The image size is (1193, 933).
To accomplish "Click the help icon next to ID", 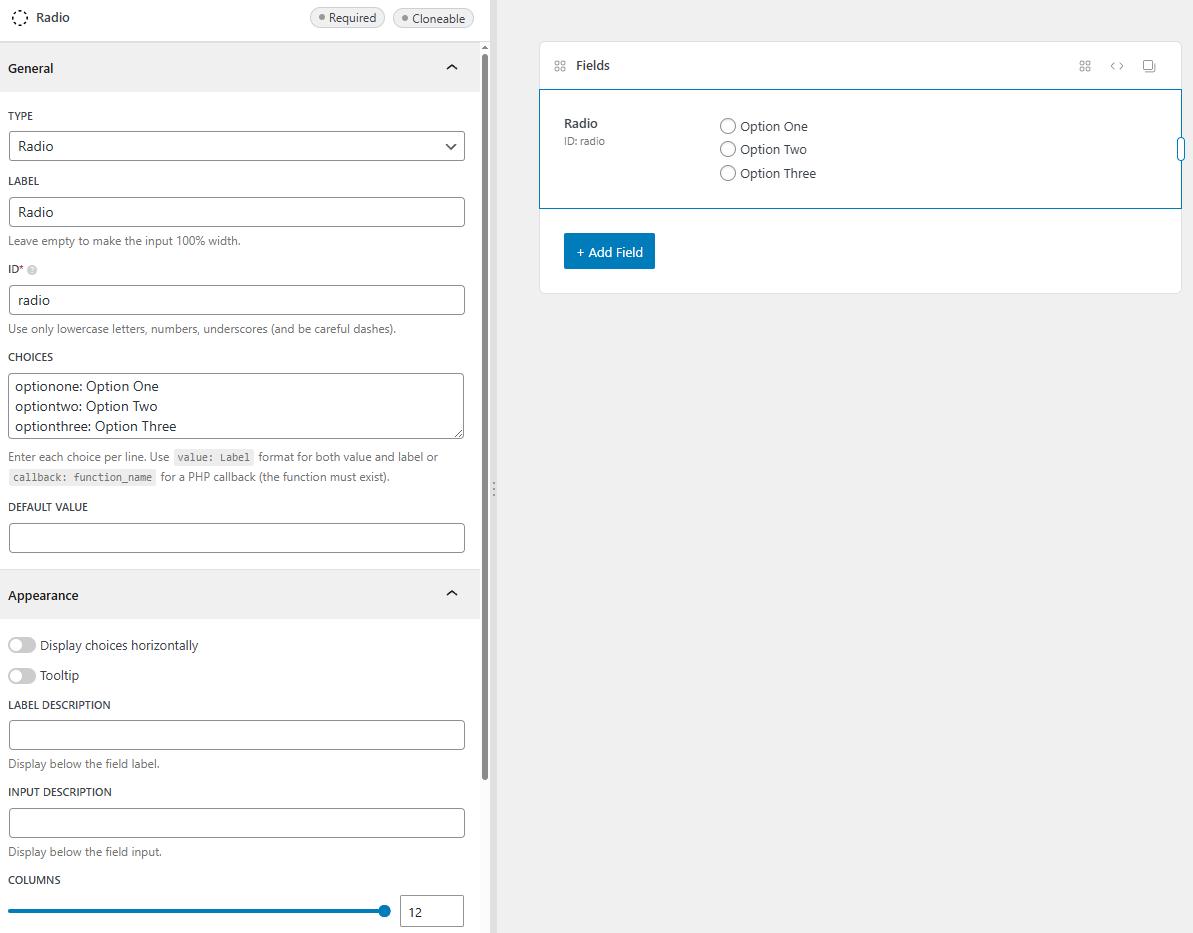I will [x=32, y=270].
